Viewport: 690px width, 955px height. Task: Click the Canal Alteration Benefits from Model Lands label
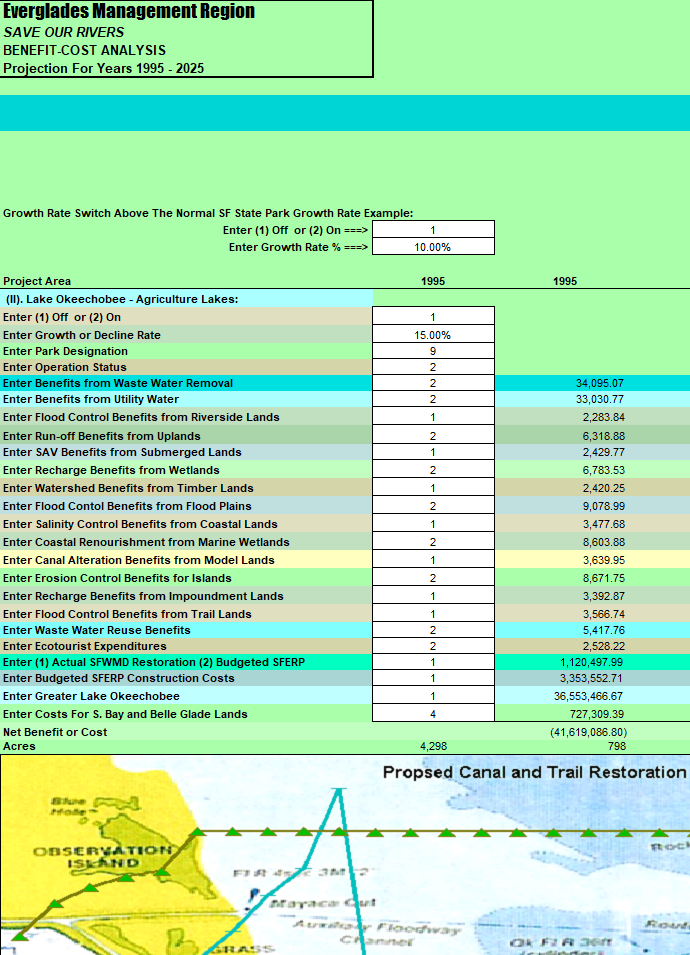138,560
